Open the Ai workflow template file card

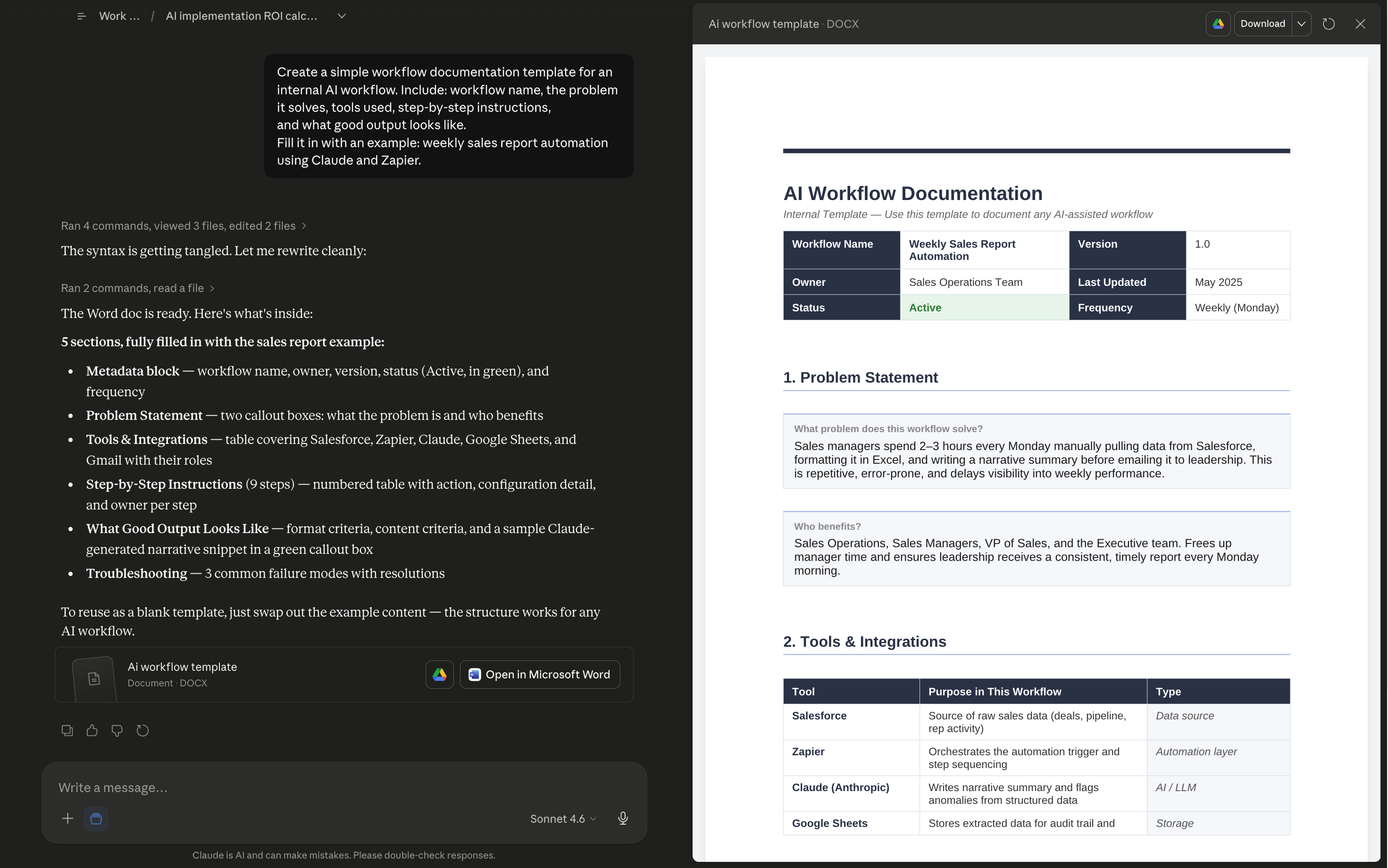click(x=344, y=675)
